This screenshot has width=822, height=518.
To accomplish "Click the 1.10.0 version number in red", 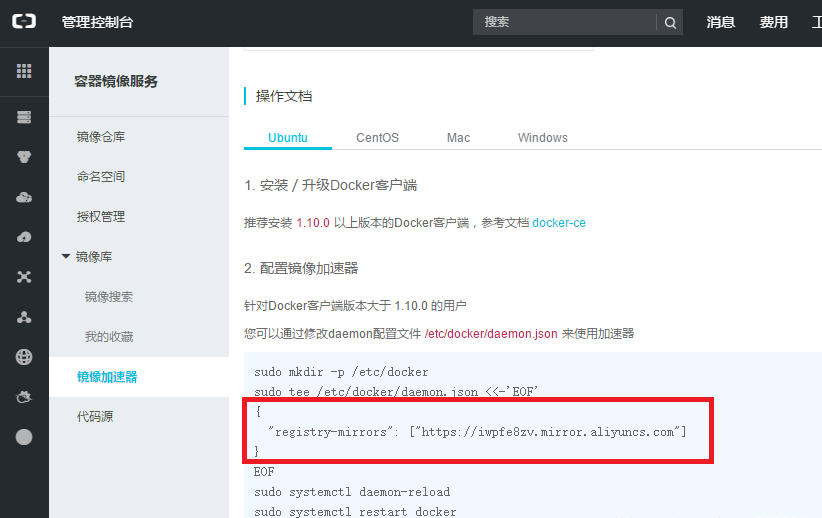I will tap(313, 223).
